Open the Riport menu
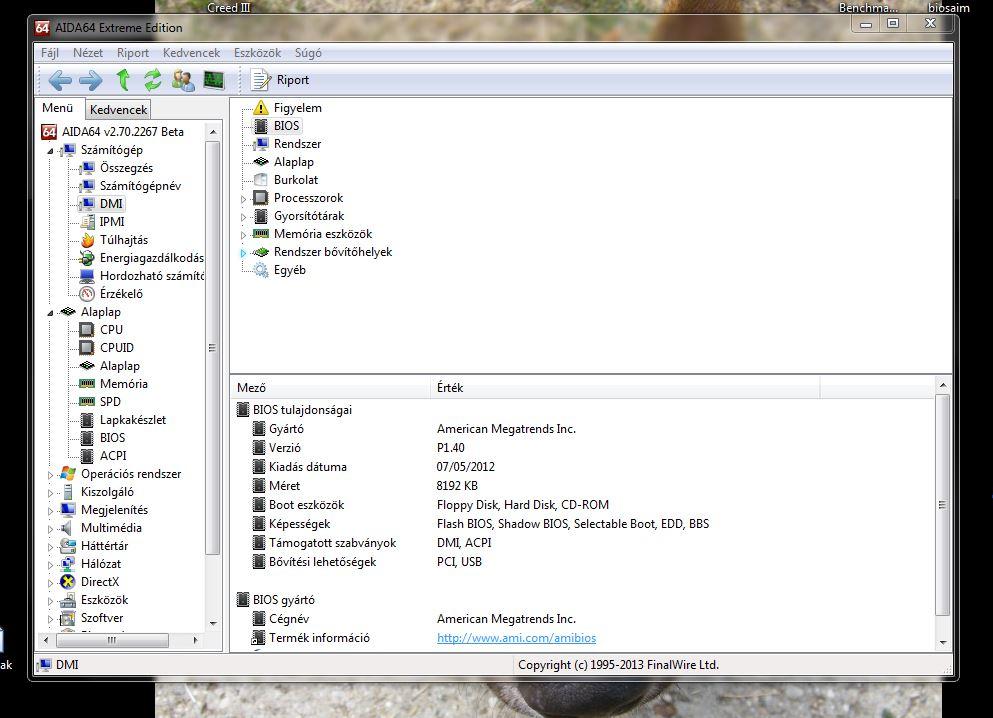Image resolution: width=993 pixels, height=718 pixels. tap(132, 53)
